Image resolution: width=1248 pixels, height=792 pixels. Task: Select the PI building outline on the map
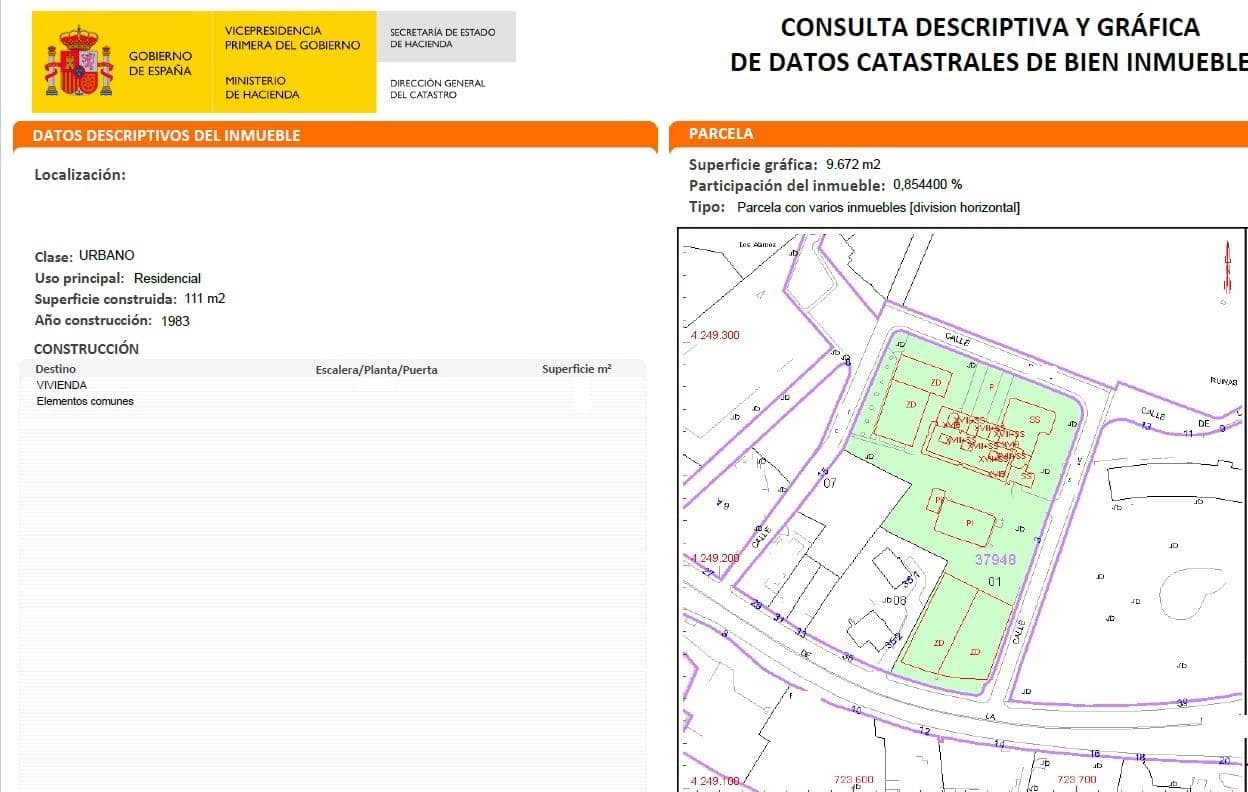969,521
